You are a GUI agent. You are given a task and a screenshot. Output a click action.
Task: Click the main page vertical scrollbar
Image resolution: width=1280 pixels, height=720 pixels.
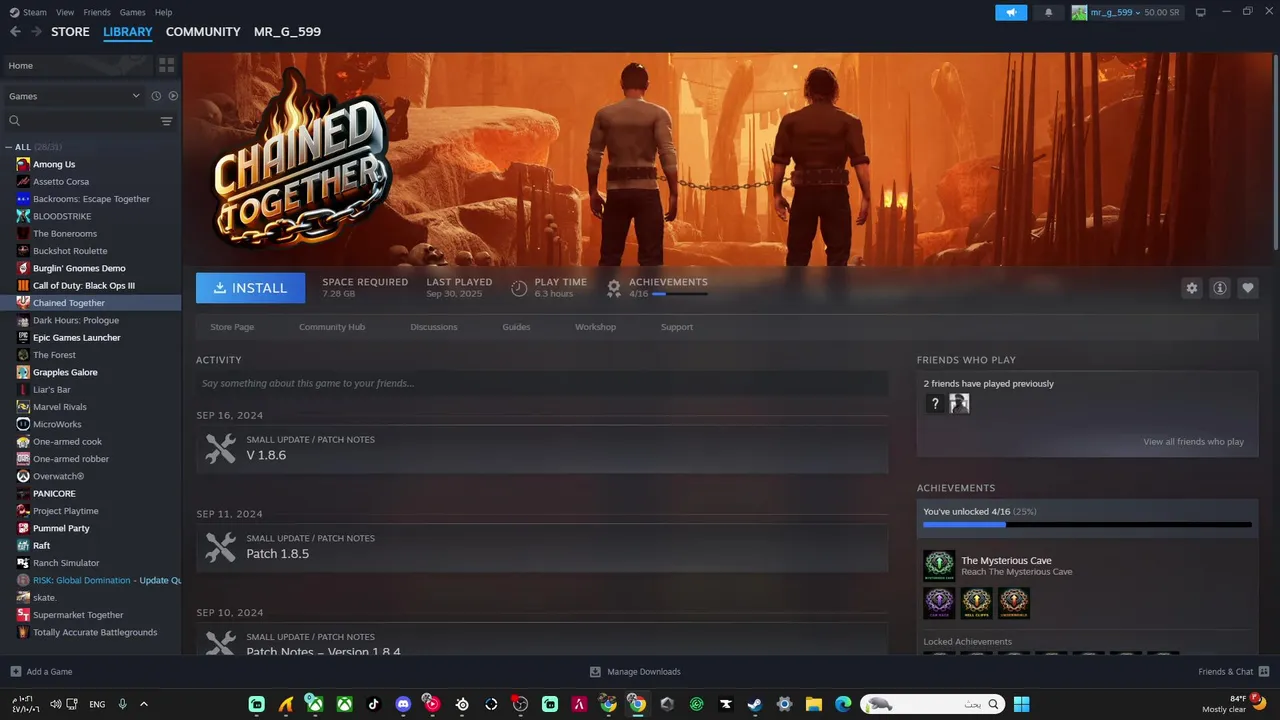pos(1275,150)
